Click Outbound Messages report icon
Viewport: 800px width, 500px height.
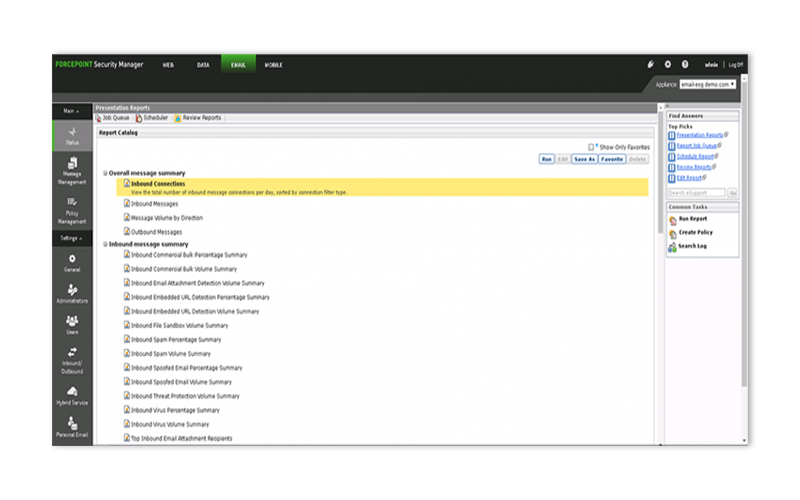click(x=127, y=232)
